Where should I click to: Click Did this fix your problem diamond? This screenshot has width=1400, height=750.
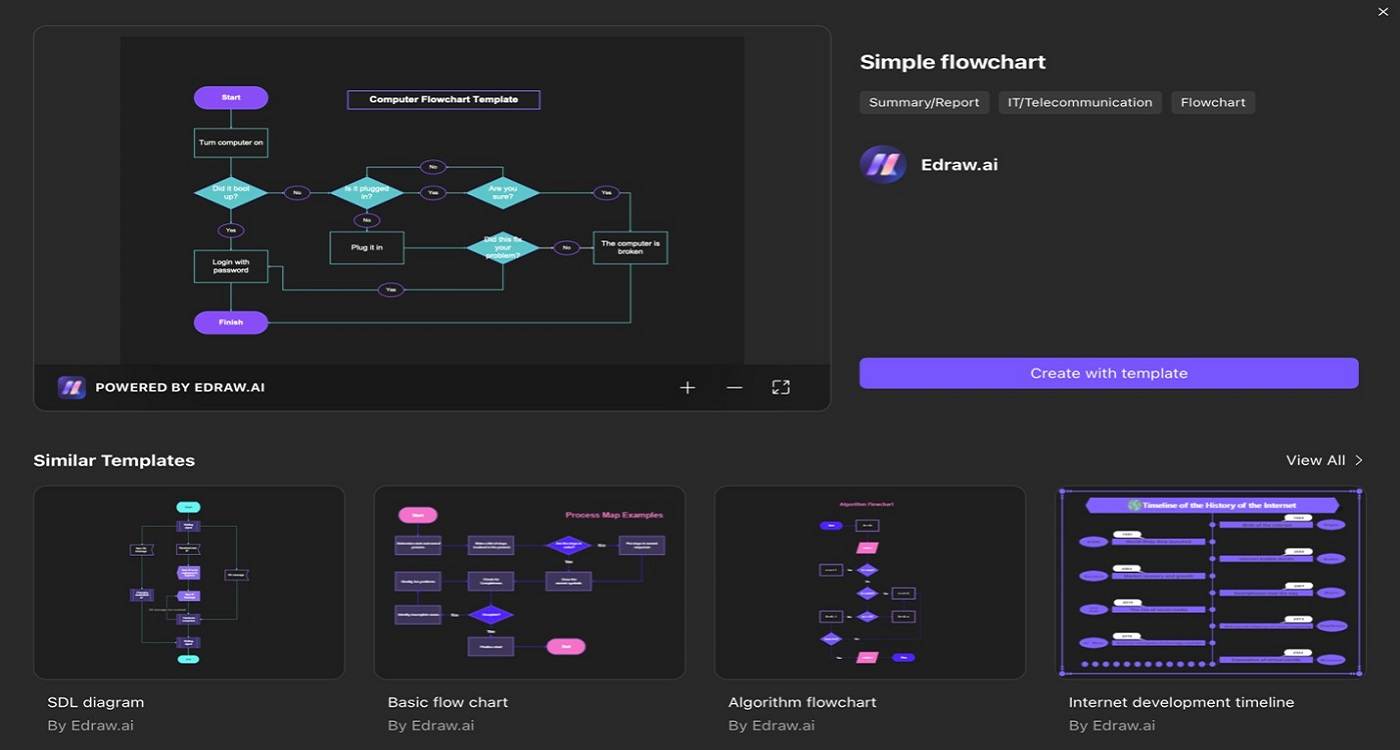pos(503,247)
